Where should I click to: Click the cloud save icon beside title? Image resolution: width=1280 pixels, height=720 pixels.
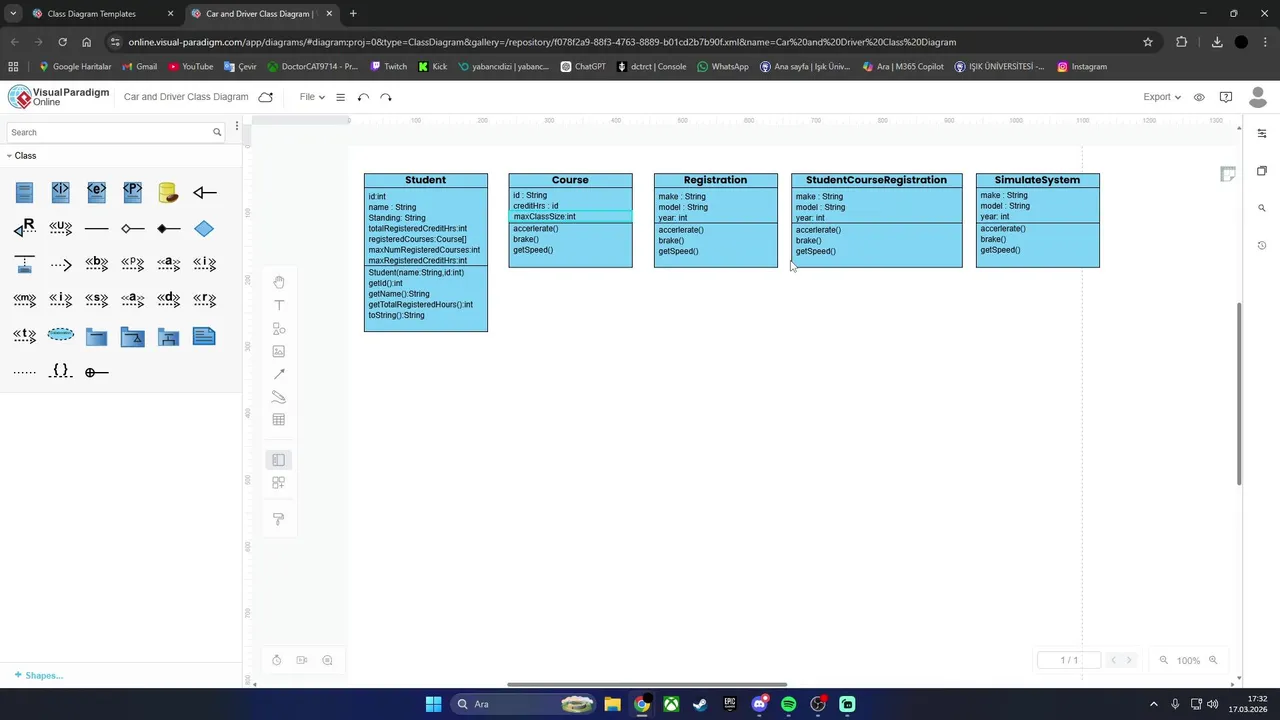coord(265,97)
